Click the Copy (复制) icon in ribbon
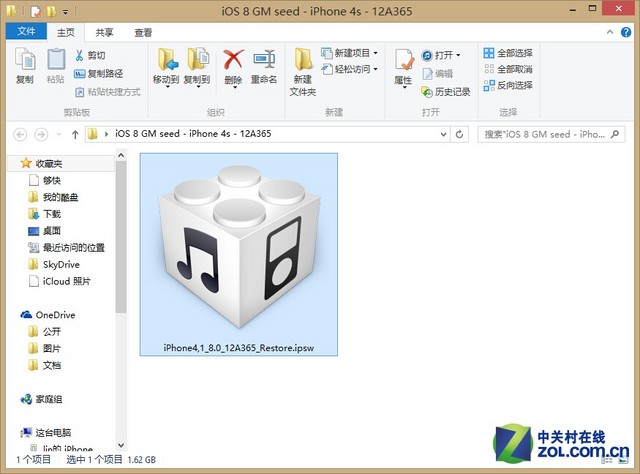Image resolution: width=640 pixels, height=474 pixels. 25,65
